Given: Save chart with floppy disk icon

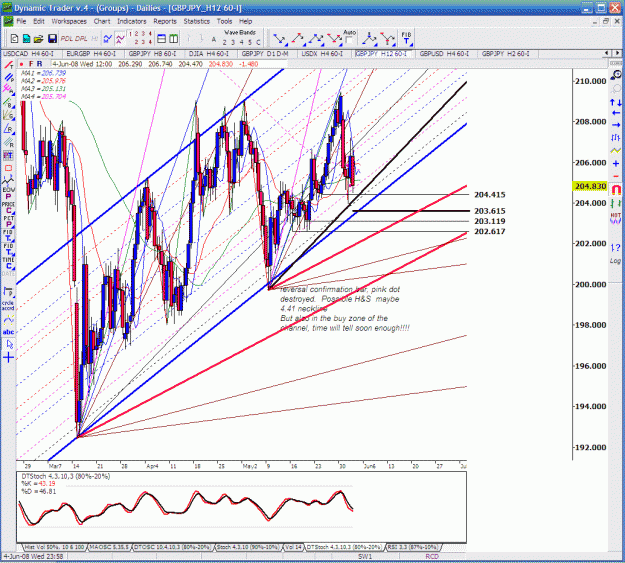Looking at the screenshot, I should [52, 39].
